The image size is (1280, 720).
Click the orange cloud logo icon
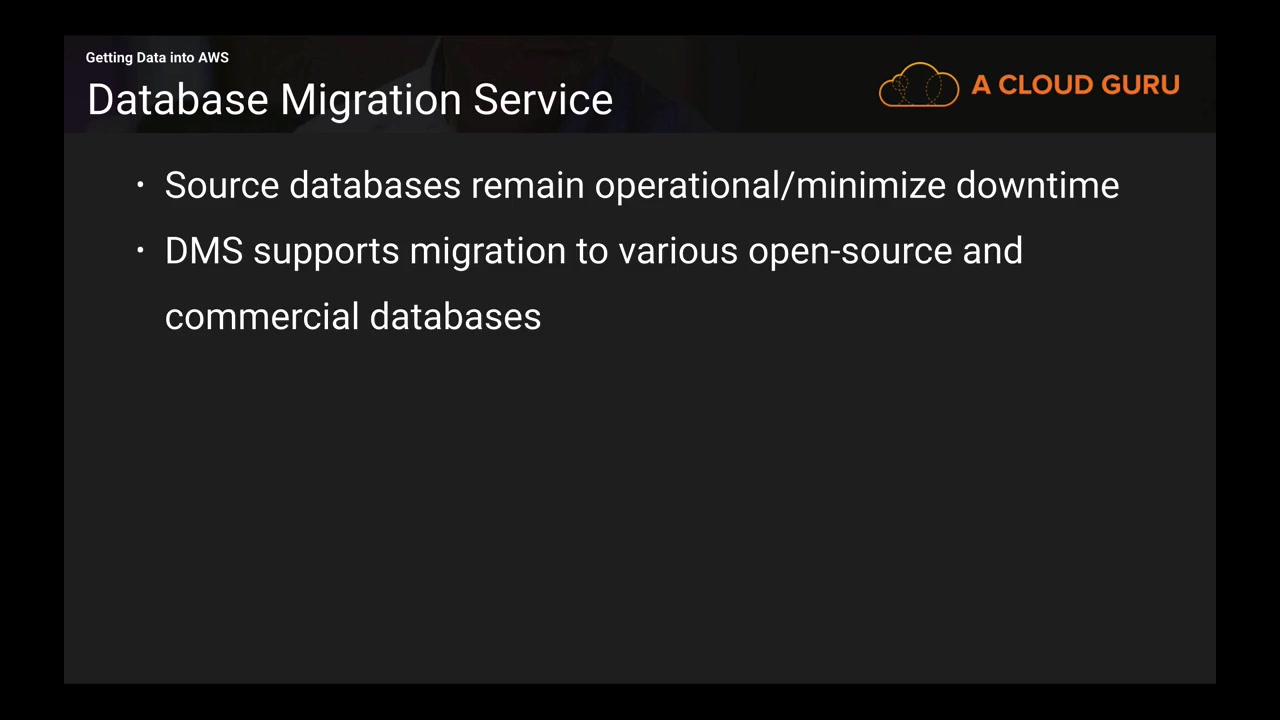(x=918, y=85)
